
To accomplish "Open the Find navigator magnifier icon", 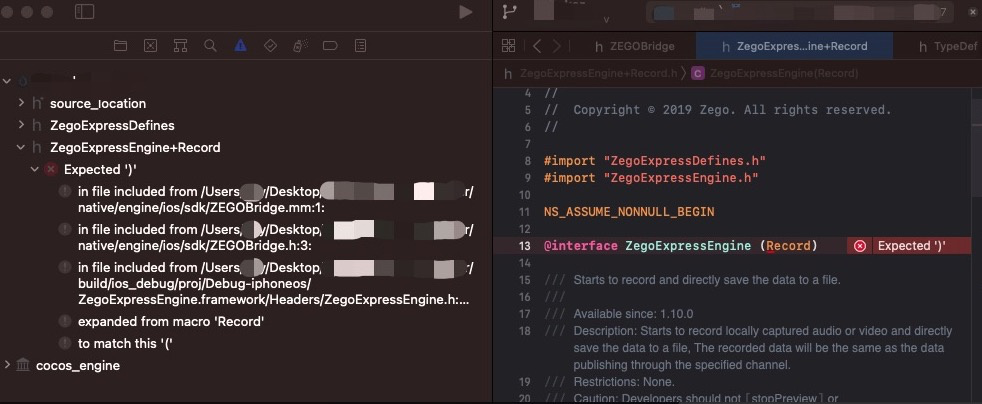I will point(210,45).
